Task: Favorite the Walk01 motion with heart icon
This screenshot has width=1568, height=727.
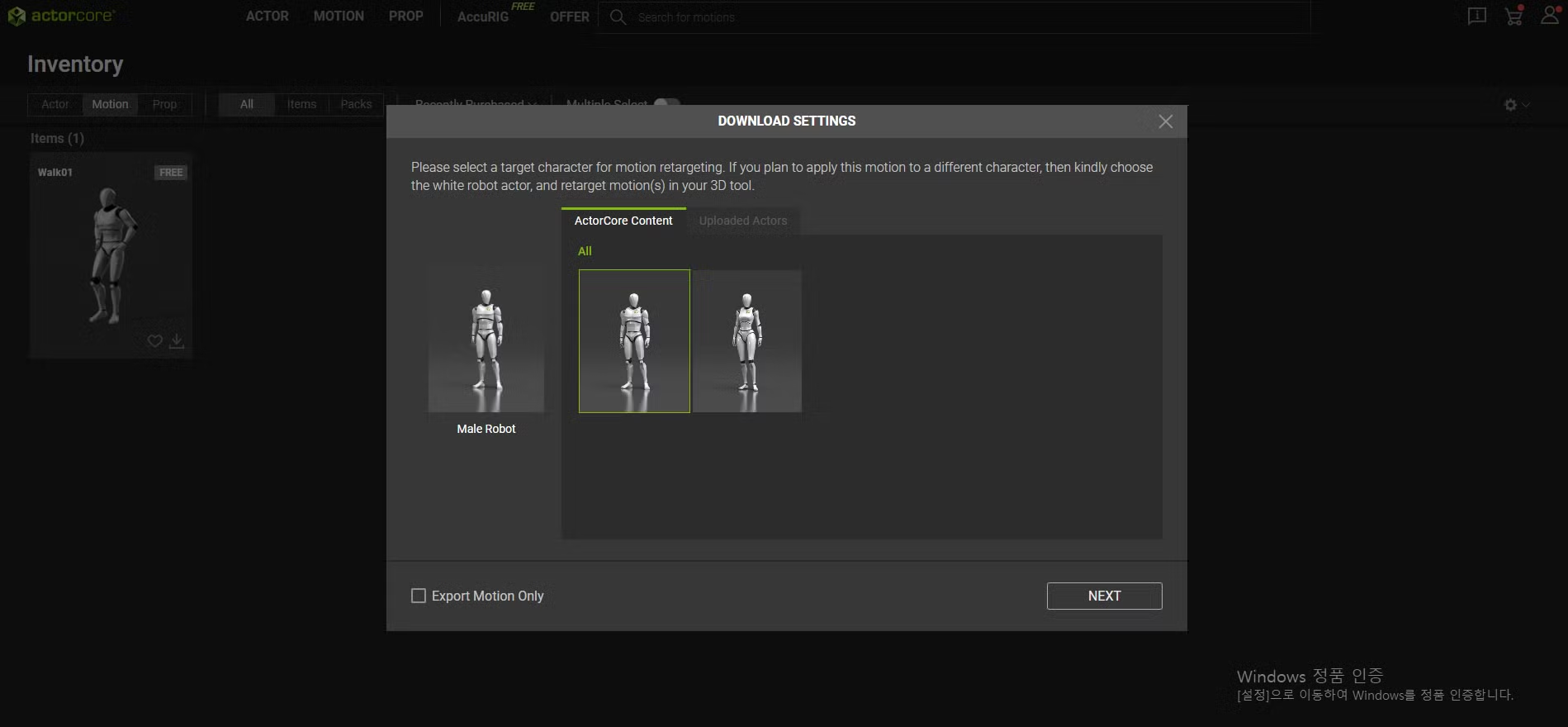Action: [x=154, y=340]
